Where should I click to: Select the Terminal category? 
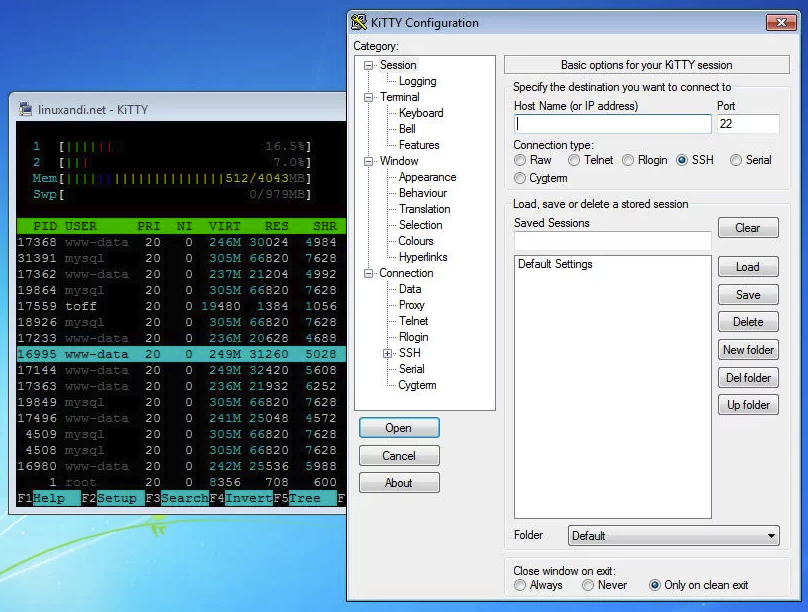point(399,97)
